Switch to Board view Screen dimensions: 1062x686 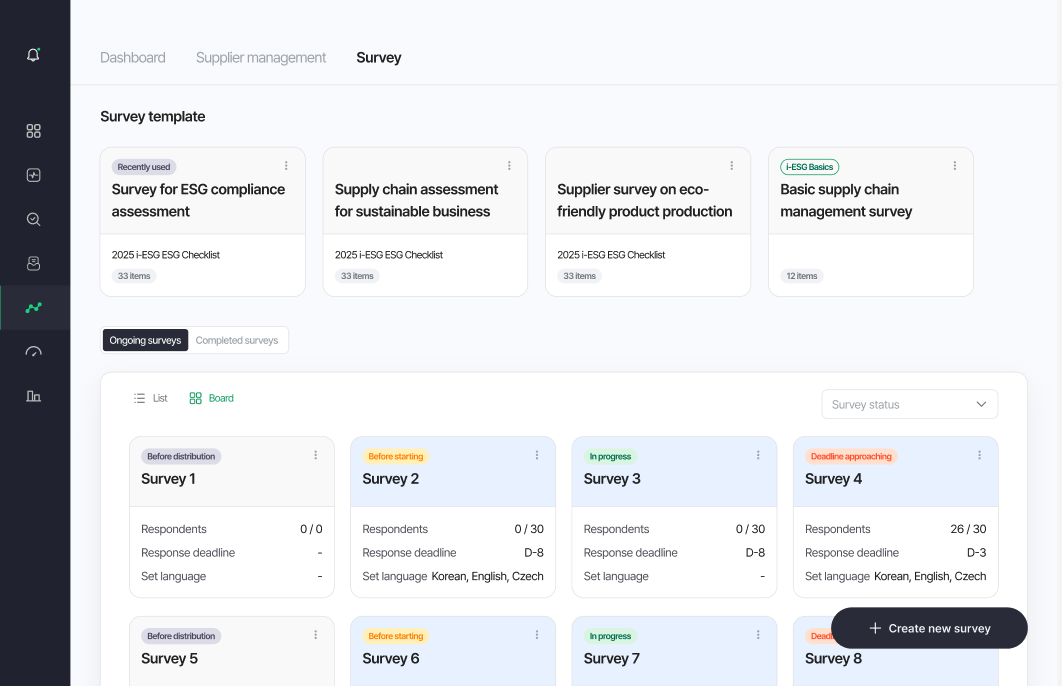click(x=211, y=398)
